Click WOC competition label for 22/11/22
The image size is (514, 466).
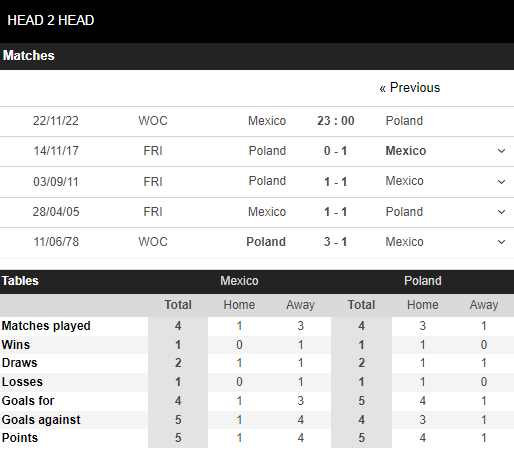coord(153,121)
